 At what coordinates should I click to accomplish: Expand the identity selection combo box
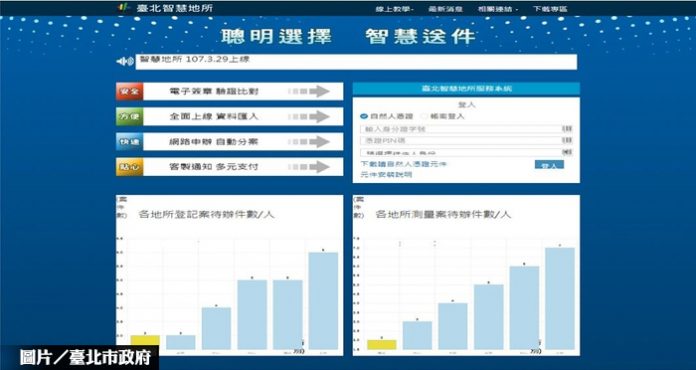point(466,152)
